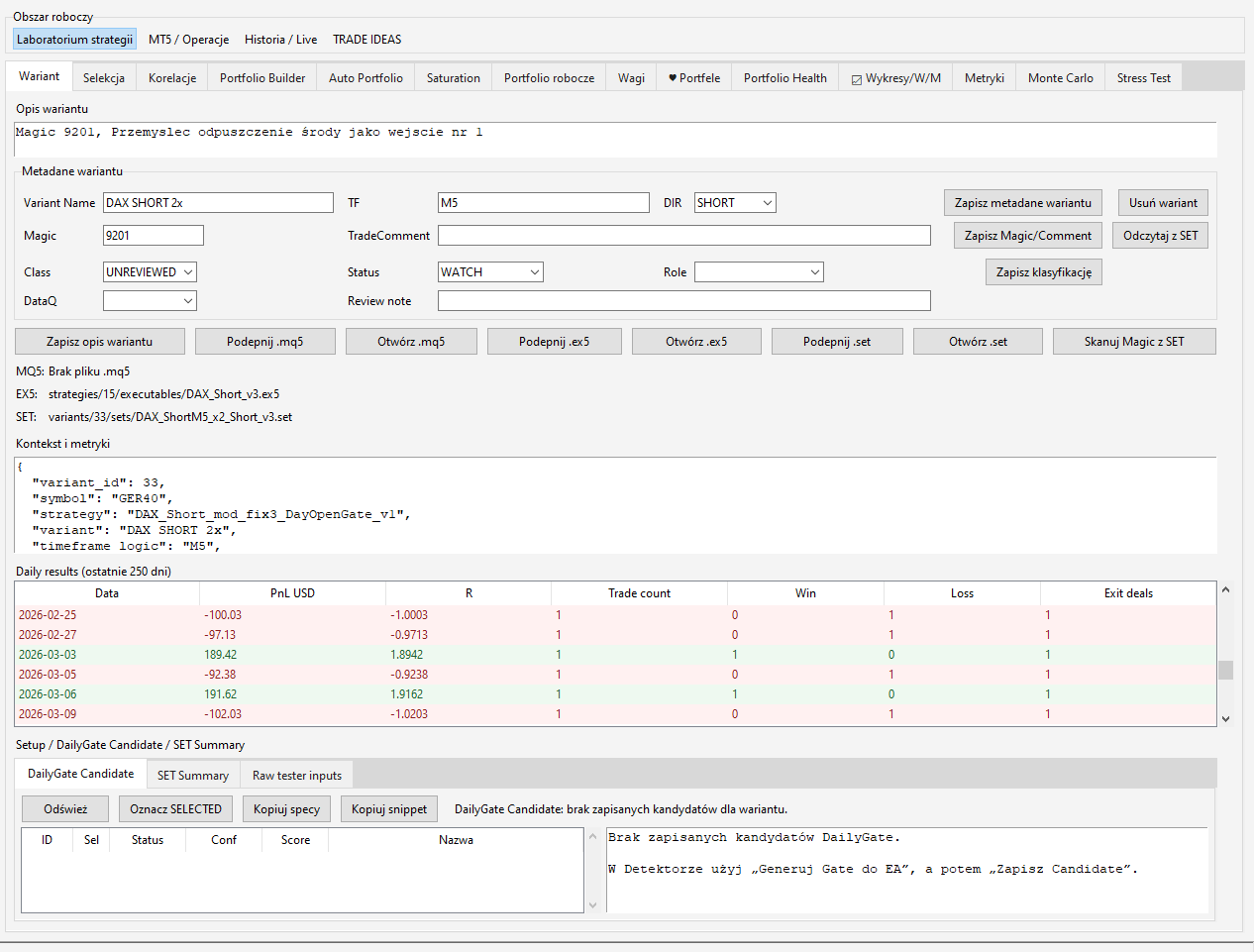The height and width of the screenshot is (952, 1254).
Task: Save classification with Zapisz klasyfikację
Action: [x=1044, y=272]
